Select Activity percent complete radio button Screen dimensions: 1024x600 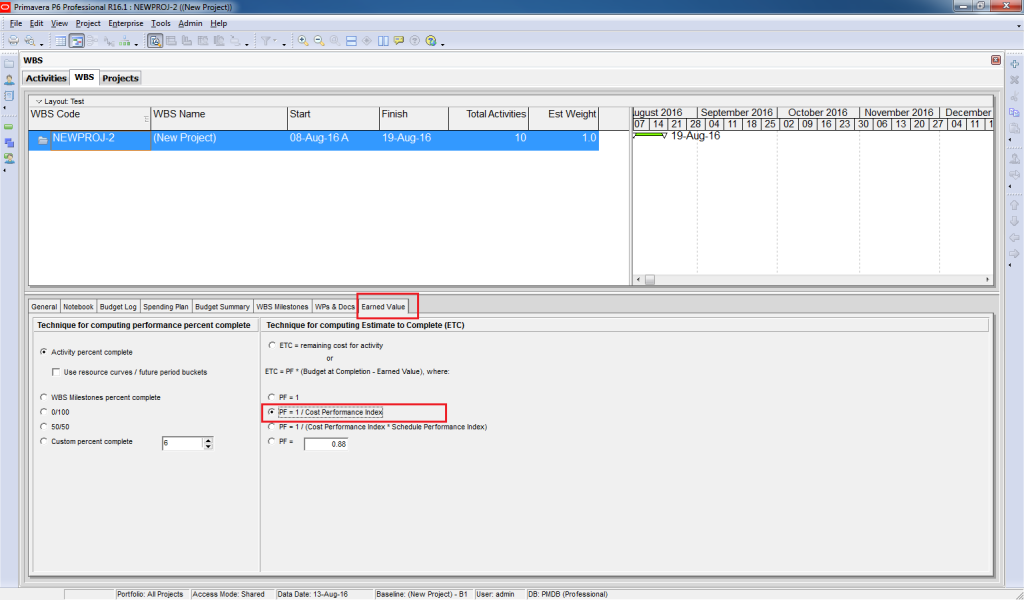point(44,351)
